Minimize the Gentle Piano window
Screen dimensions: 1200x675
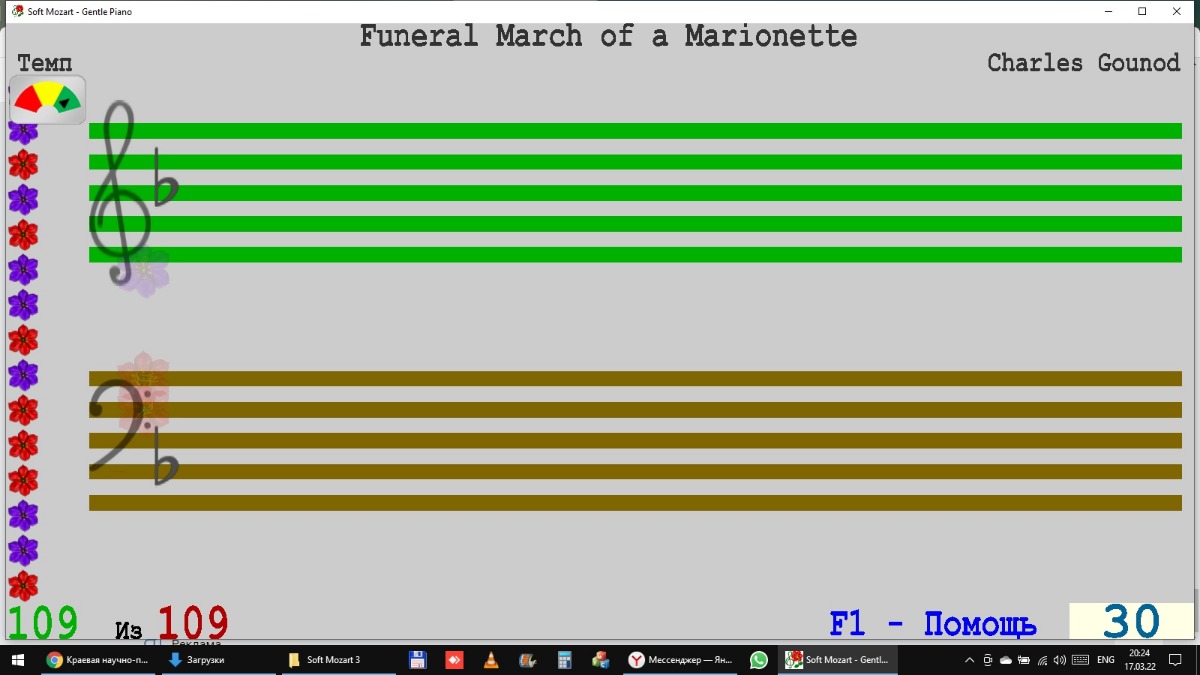click(1108, 11)
